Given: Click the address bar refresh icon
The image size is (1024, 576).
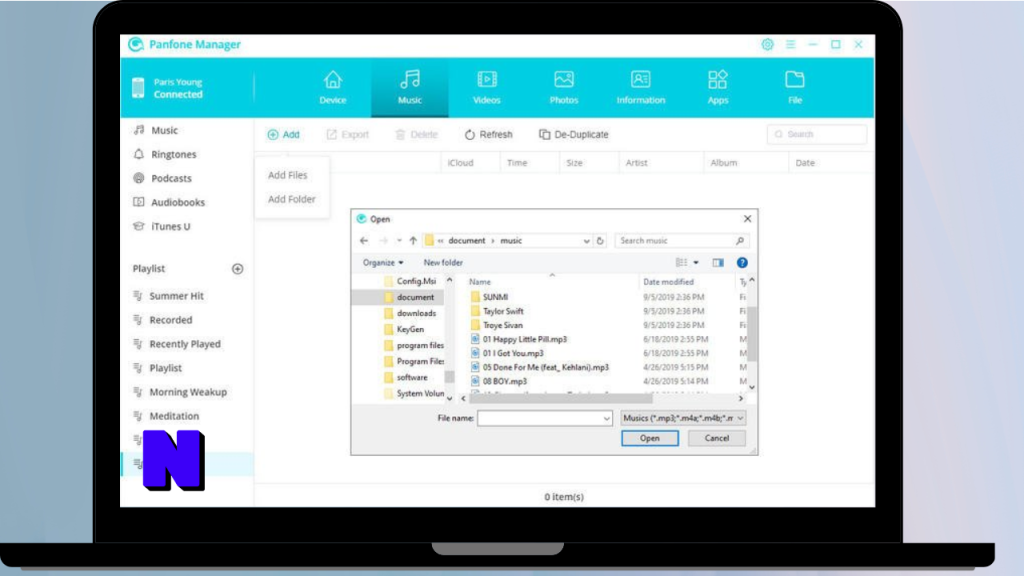Looking at the screenshot, I should (600, 241).
